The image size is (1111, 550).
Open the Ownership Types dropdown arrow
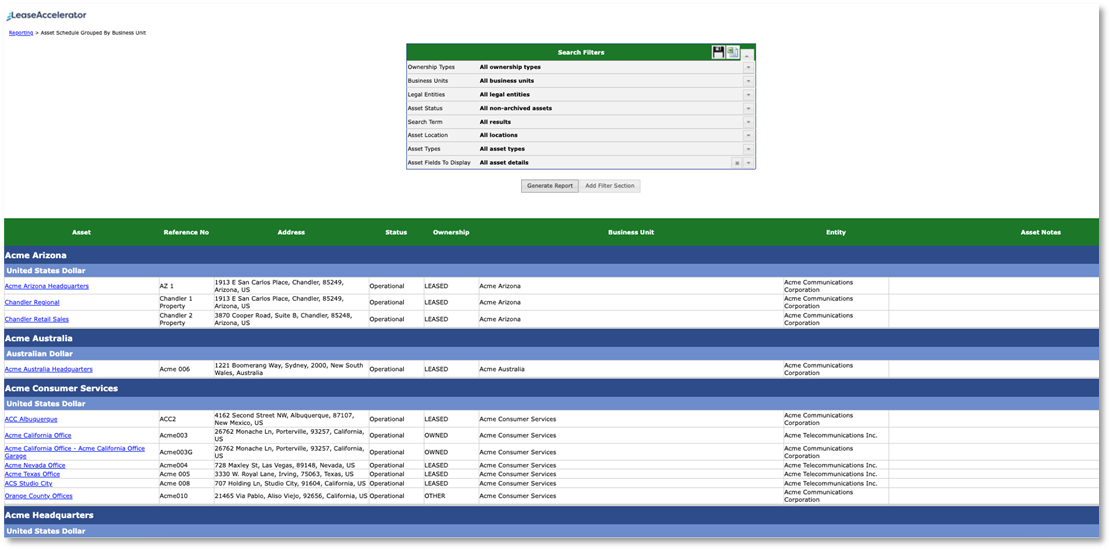tap(748, 67)
